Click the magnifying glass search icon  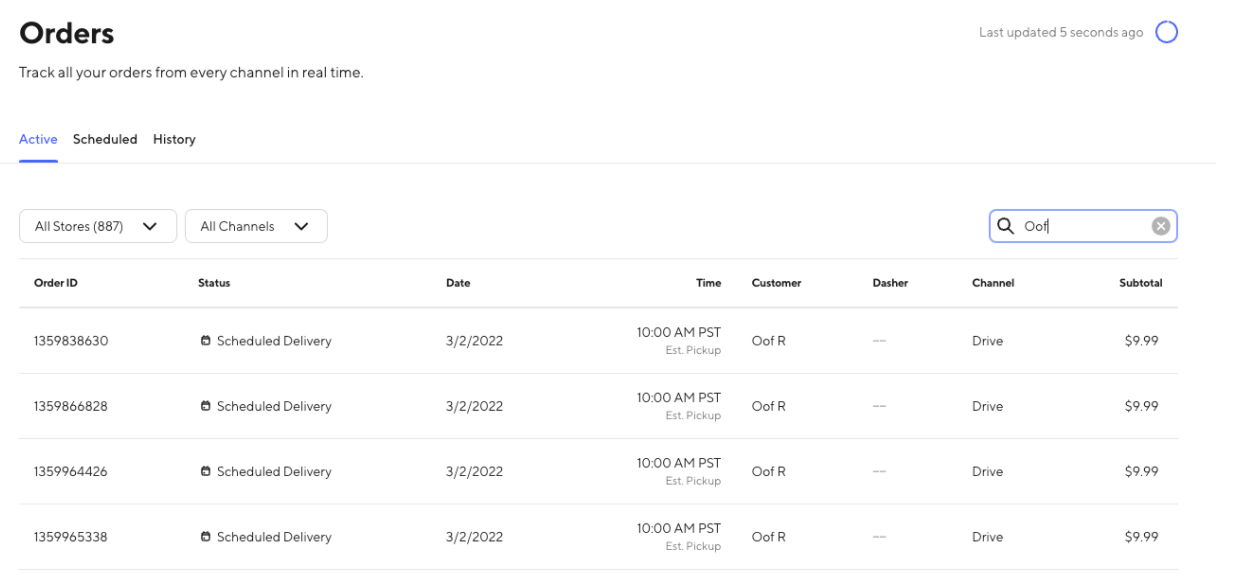1005,226
